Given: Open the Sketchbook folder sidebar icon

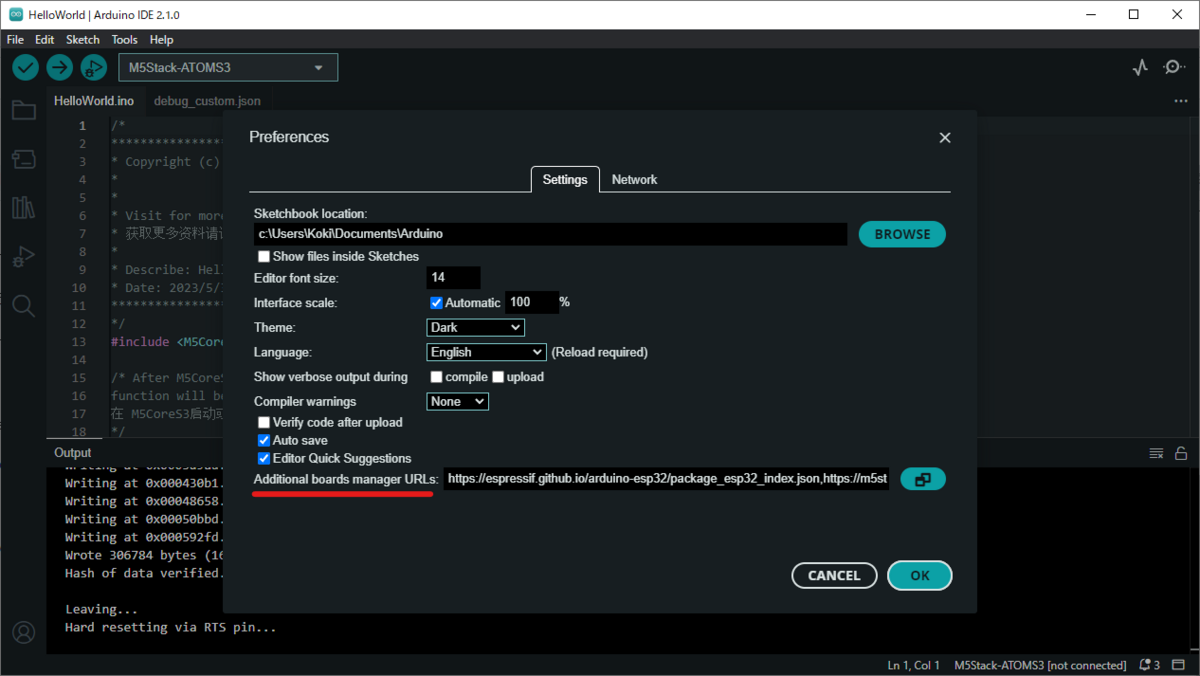Looking at the screenshot, I should point(23,110).
